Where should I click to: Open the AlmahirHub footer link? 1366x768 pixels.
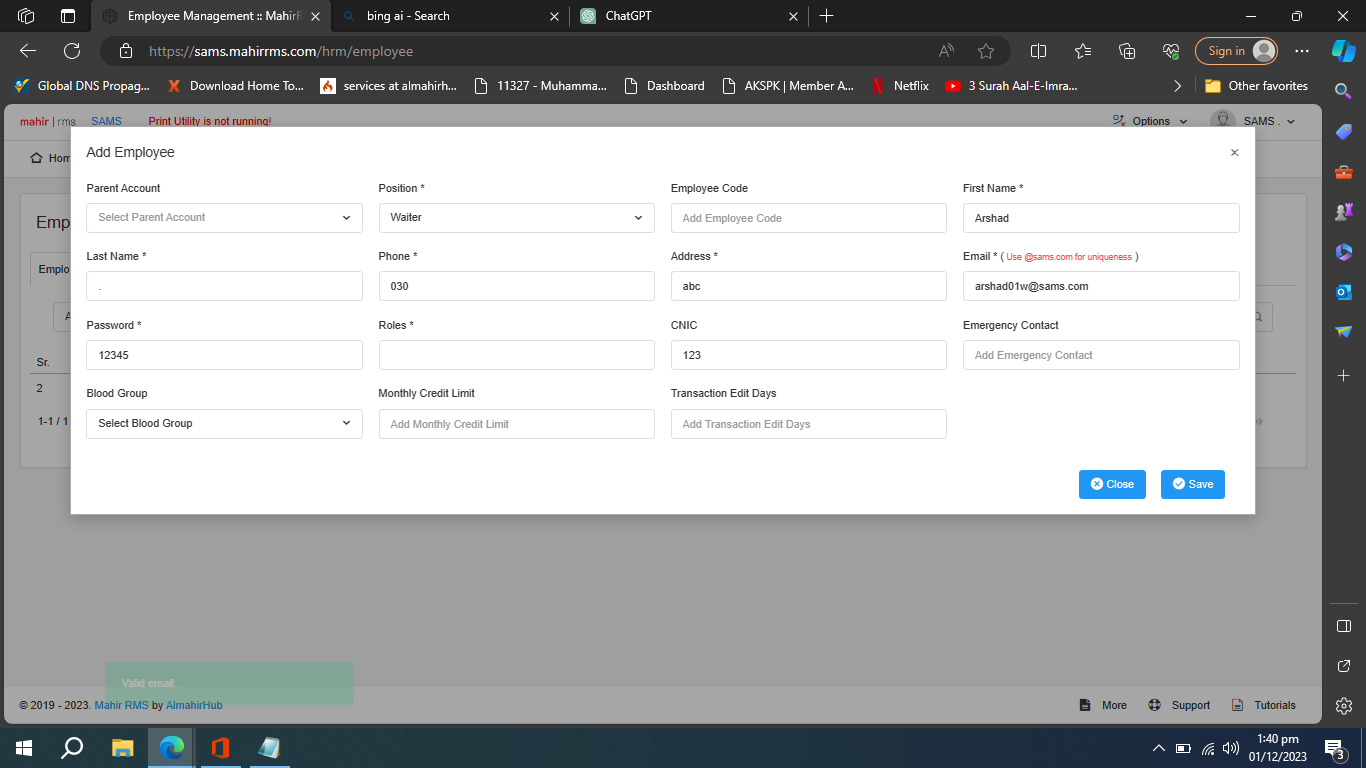coord(194,705)
